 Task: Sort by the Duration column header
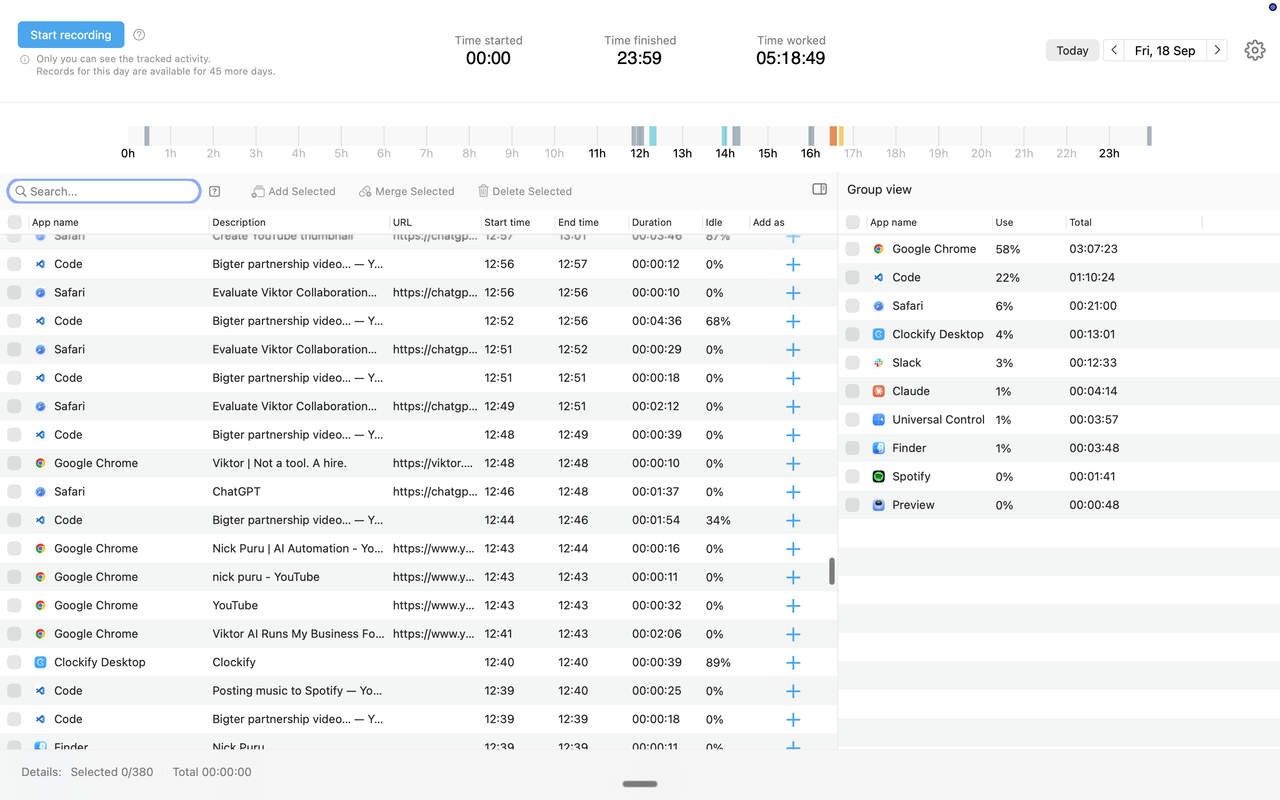[x=652, y=222]
